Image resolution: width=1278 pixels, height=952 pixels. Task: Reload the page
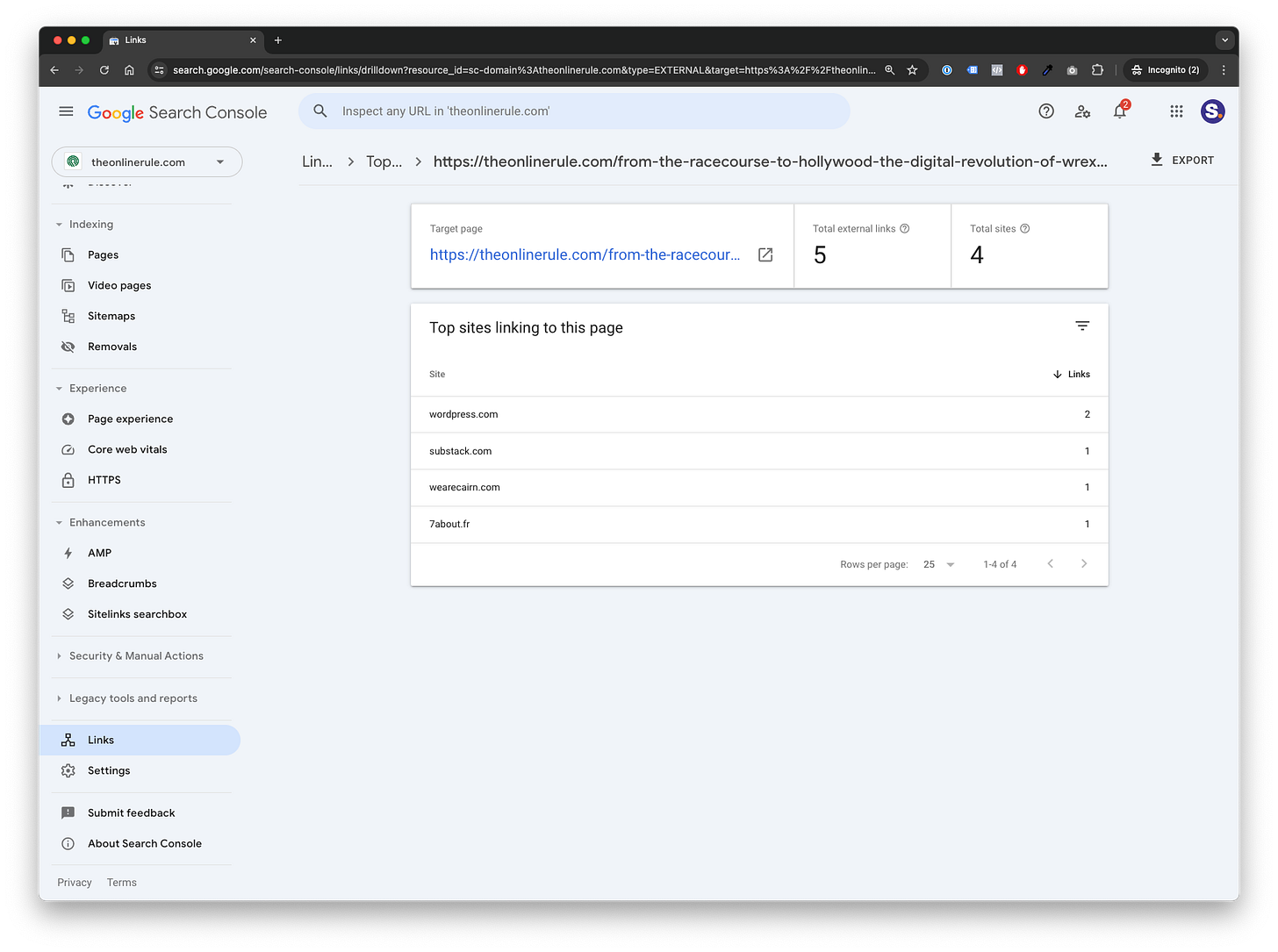point(104,70)
